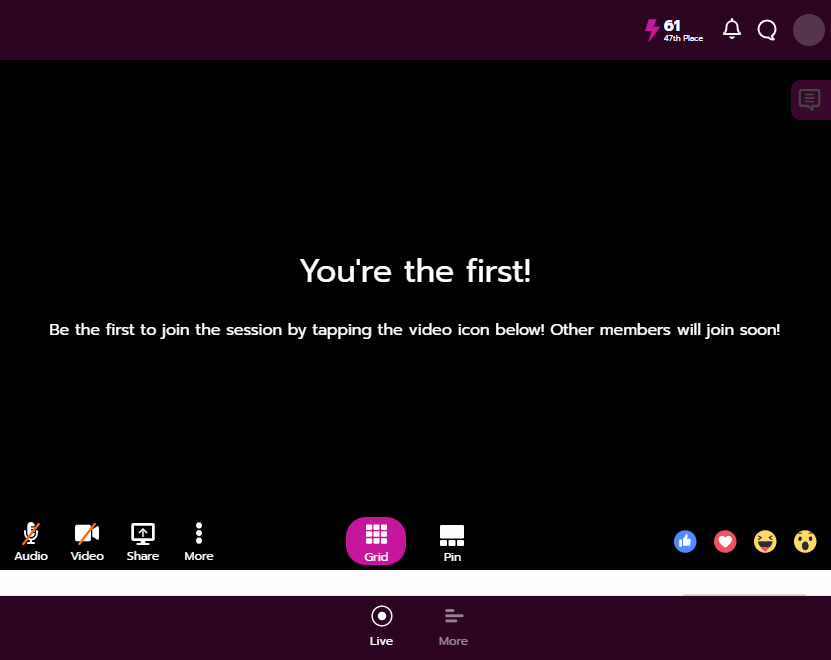Expand the side chat panel tab
Screen dimensions: 831x660
coord(810,100)
